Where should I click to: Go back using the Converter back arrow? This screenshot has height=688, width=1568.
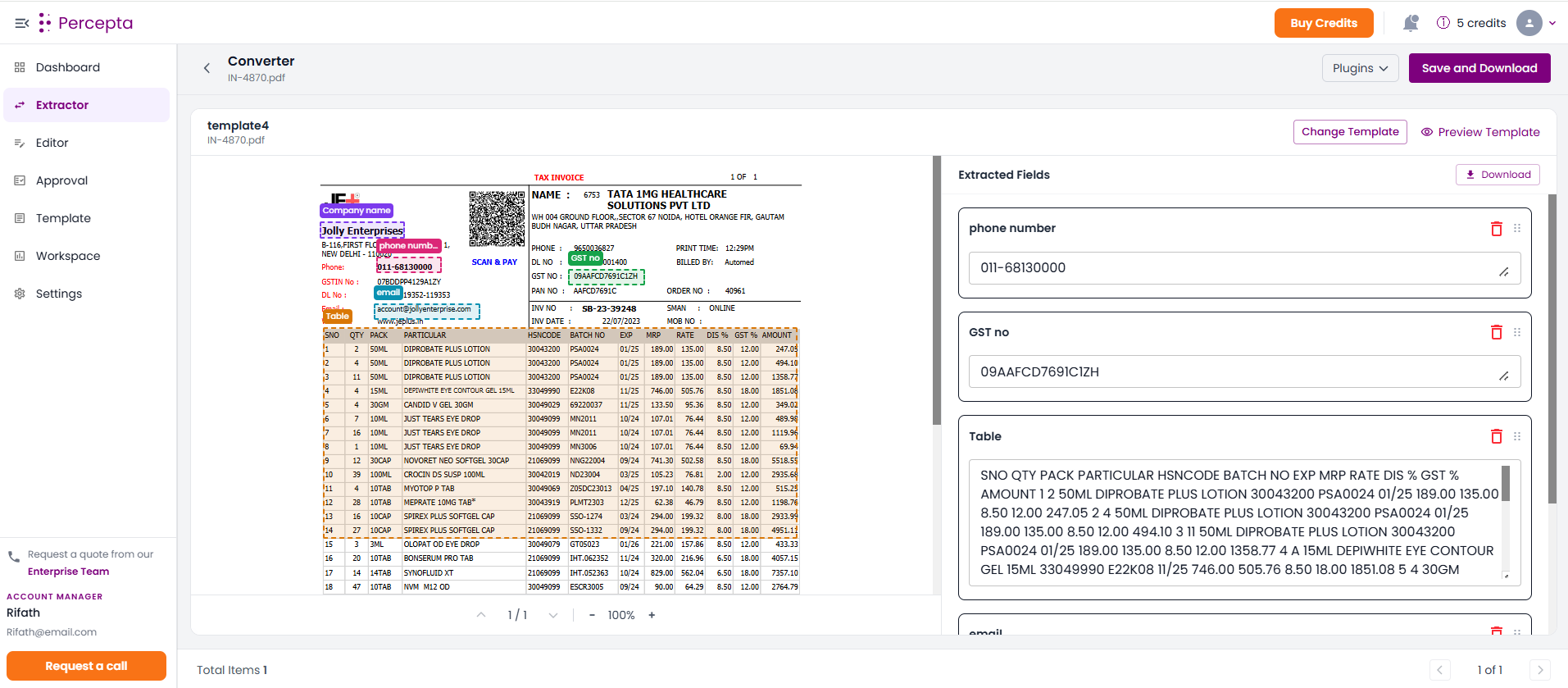tap(207, 68)
